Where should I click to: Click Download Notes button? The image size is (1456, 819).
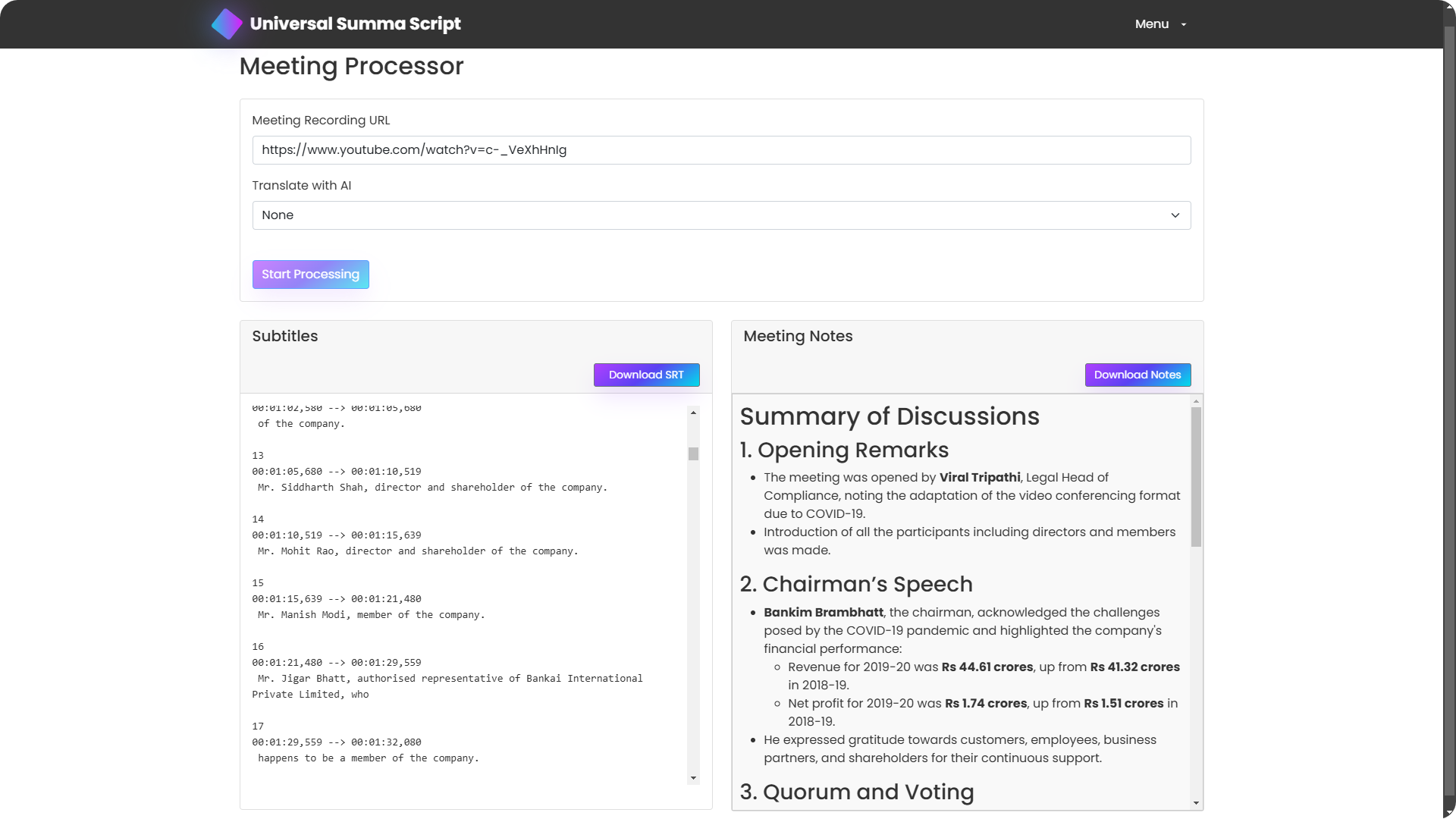[1137, 375]
